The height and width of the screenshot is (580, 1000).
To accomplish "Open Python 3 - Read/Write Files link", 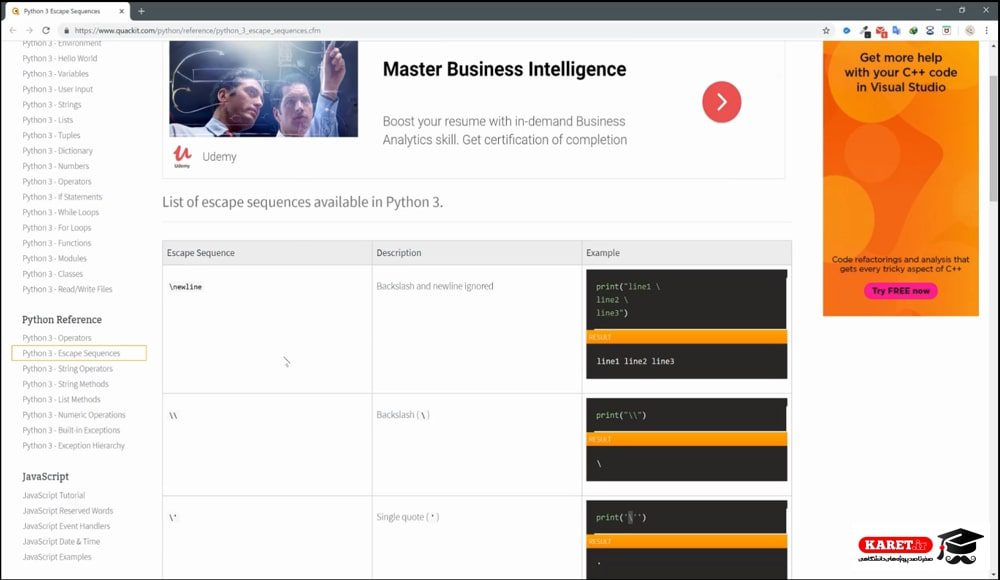I will pyautogui.click(x=67, y=288).
